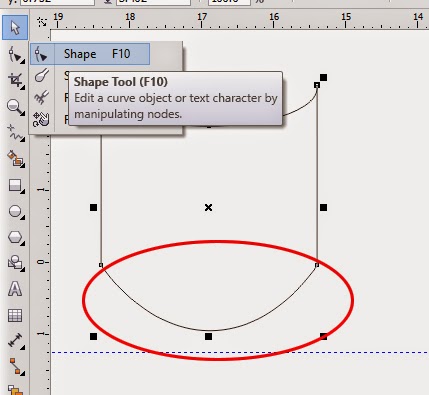Select the Free Transform icon in flyout
The width and height of the screenshot is (429, 395).
coord(41,119)
